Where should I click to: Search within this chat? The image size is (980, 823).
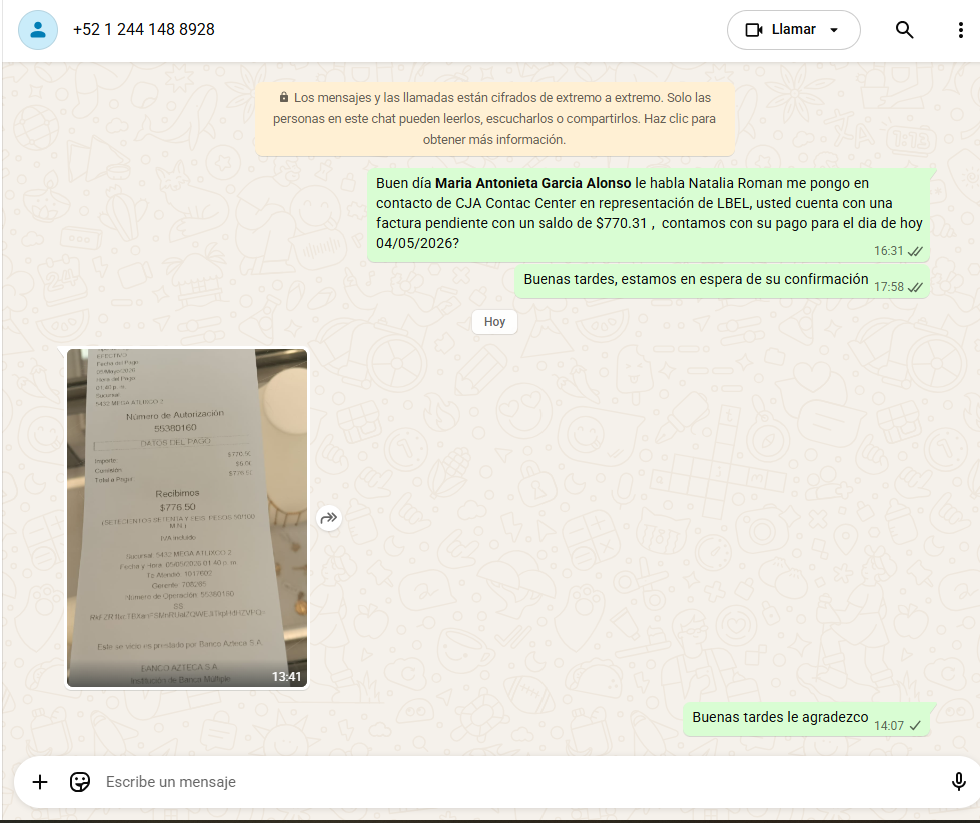(x=904, y=29)
